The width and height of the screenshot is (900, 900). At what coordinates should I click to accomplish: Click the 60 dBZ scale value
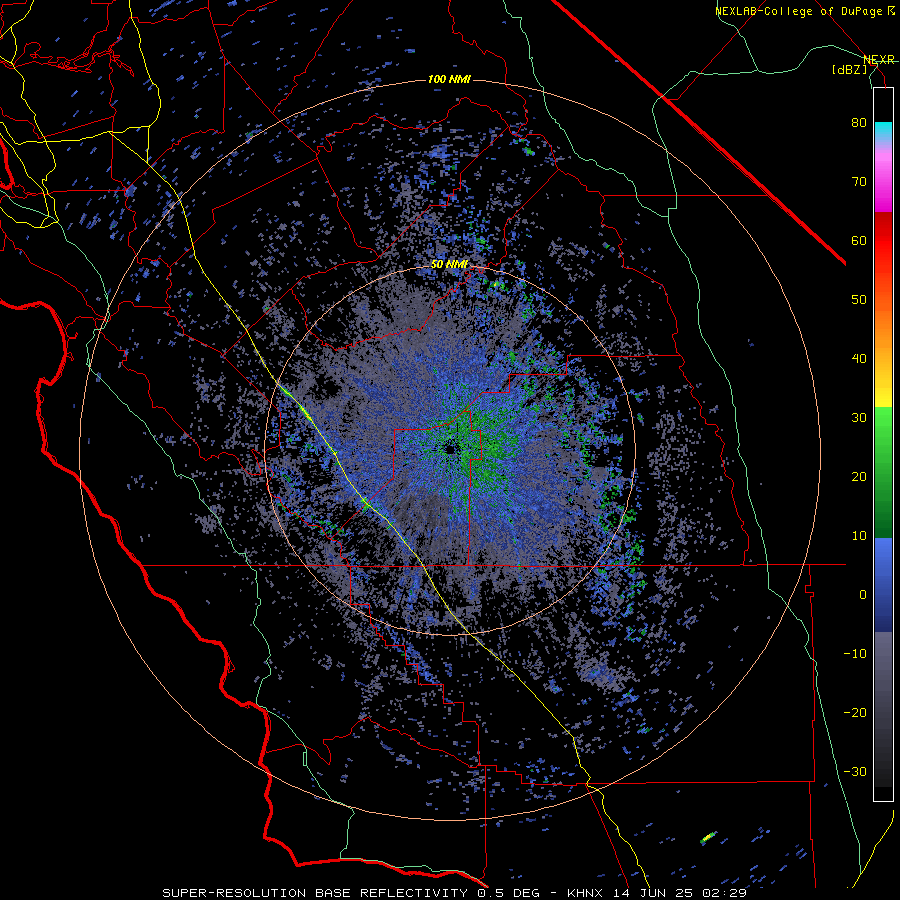[x=859, y=240]
